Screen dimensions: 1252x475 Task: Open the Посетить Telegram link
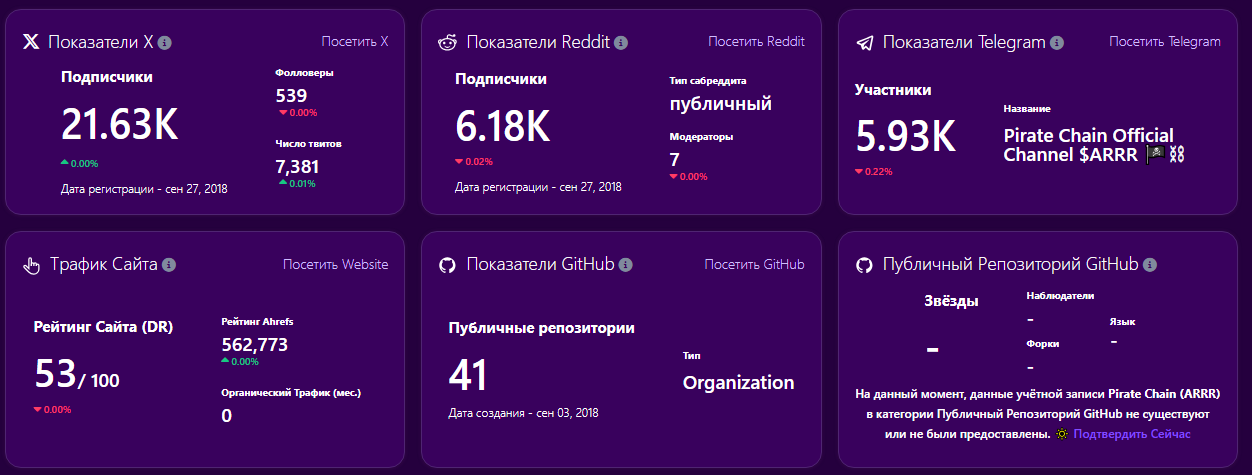1165,42
